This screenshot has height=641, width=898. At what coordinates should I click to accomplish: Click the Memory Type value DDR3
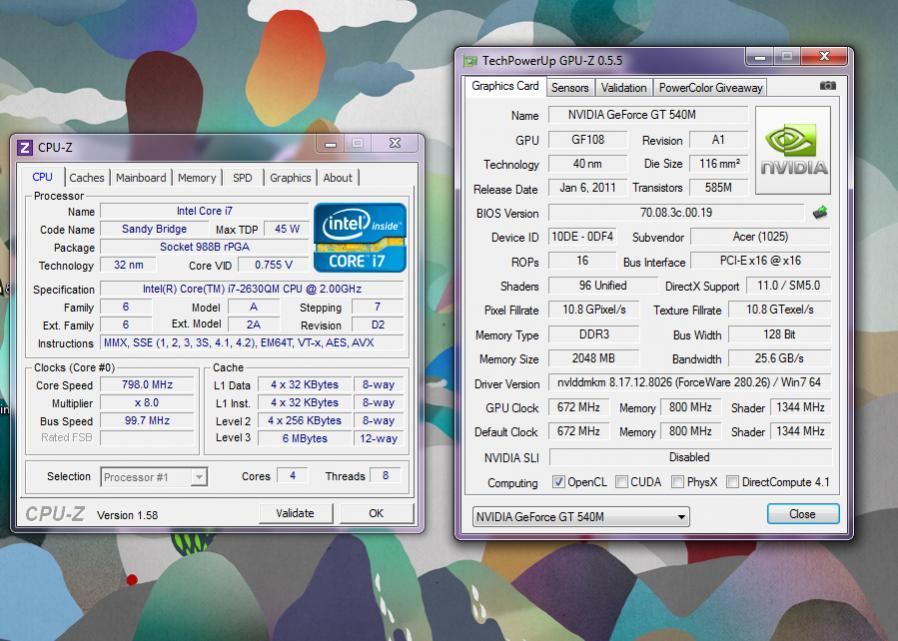(x=593, y=334)
